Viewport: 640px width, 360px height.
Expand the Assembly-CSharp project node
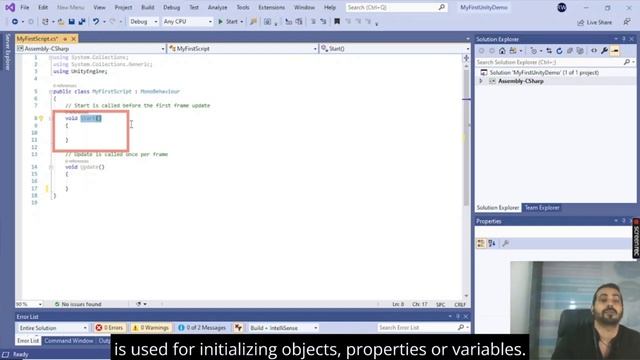[x=481, y=81]
